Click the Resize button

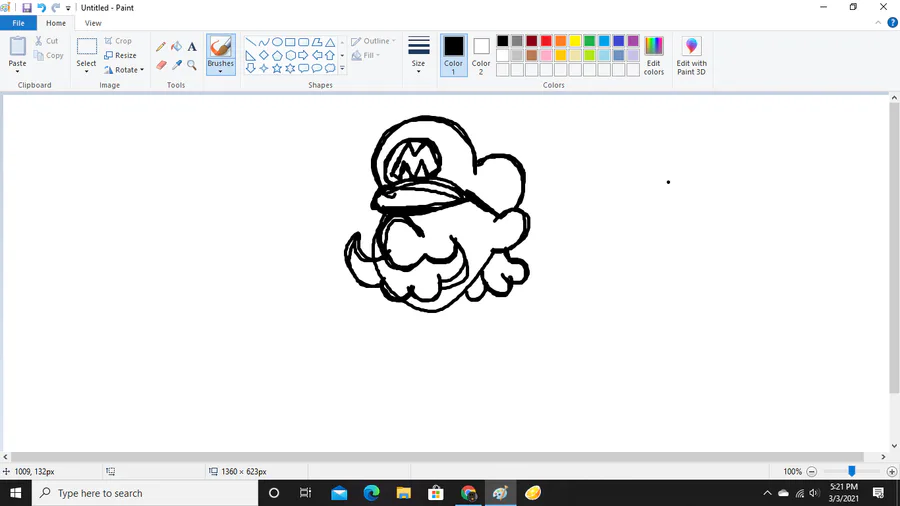tap(121, 56)
